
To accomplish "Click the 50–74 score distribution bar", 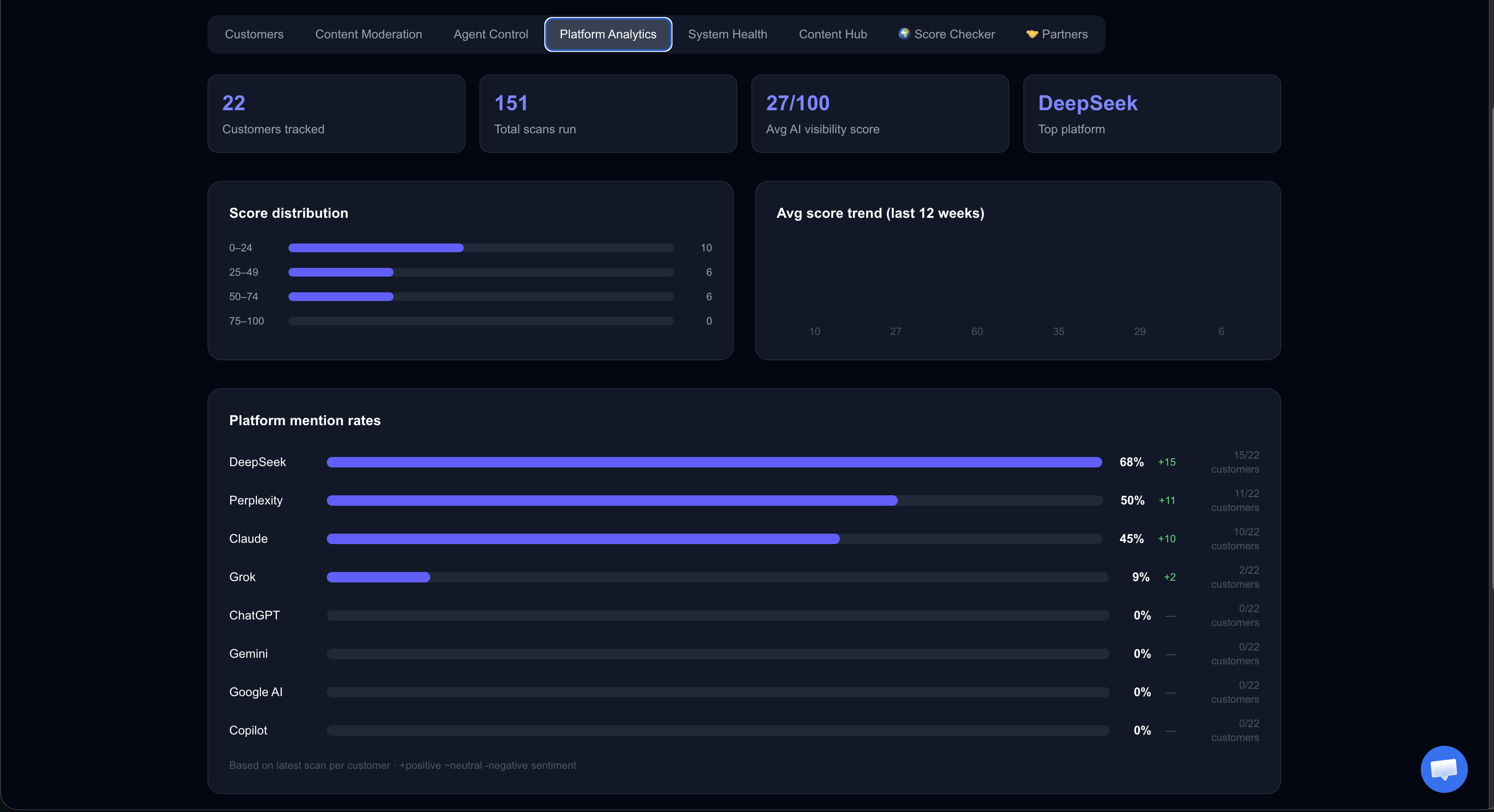I will click(481, 297).
